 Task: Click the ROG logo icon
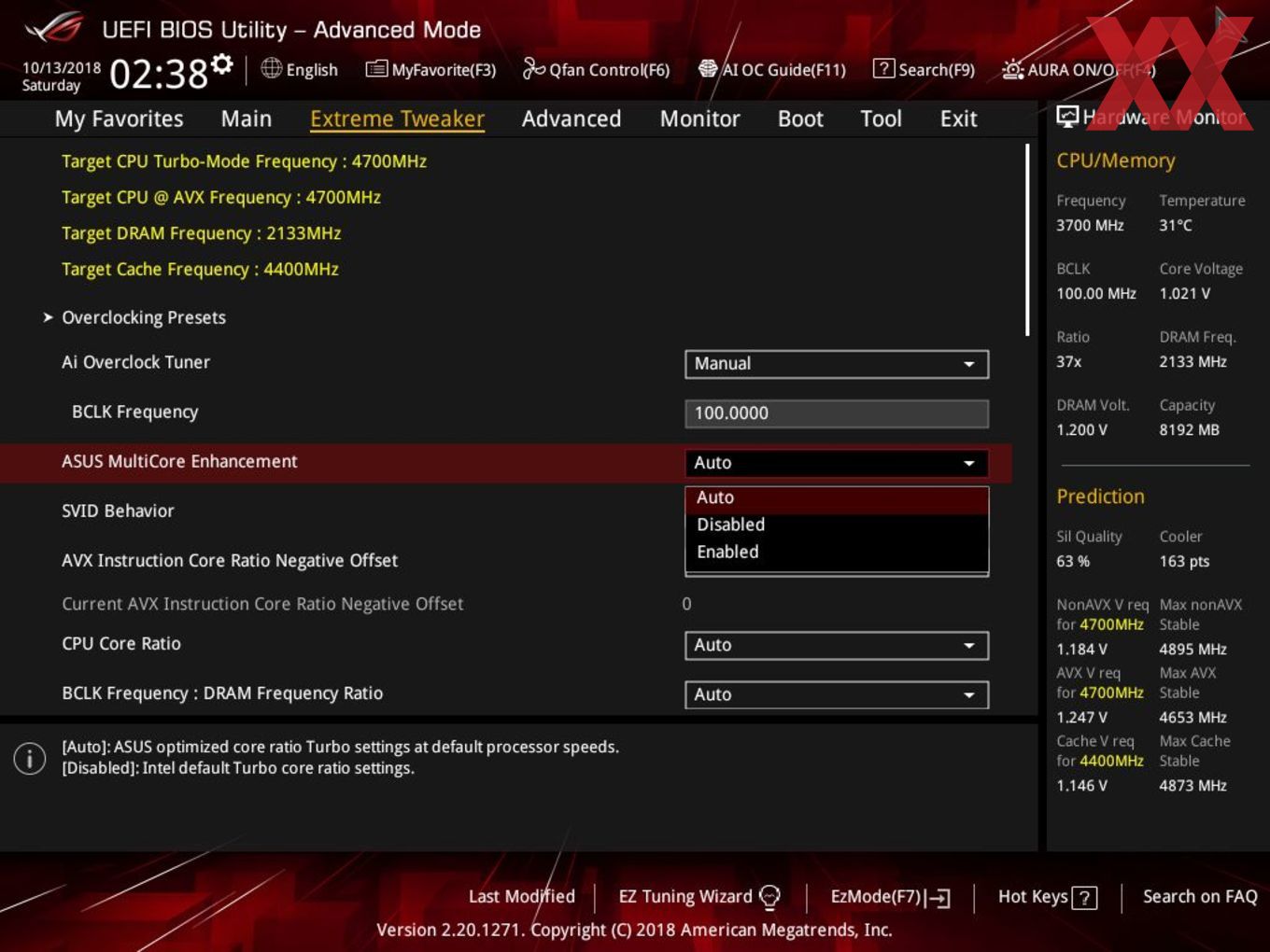click(x=53, y=29)
